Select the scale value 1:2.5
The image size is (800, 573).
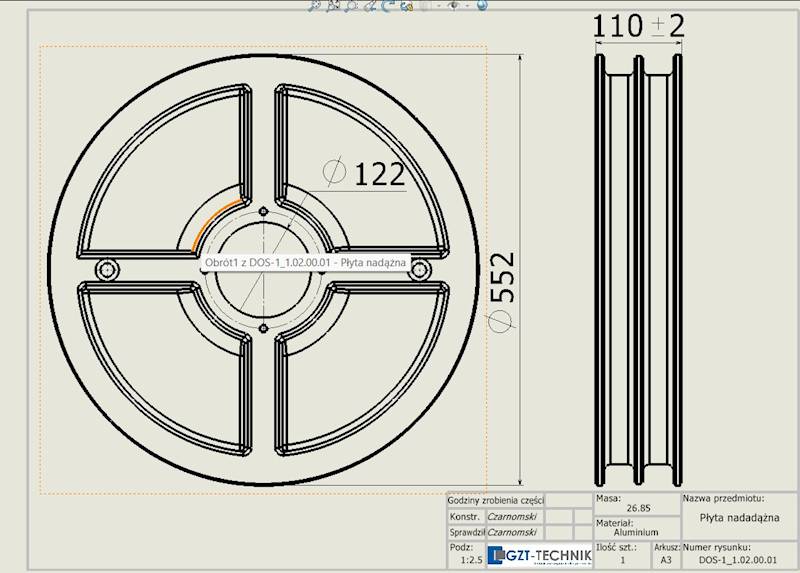tap(471, 560)
